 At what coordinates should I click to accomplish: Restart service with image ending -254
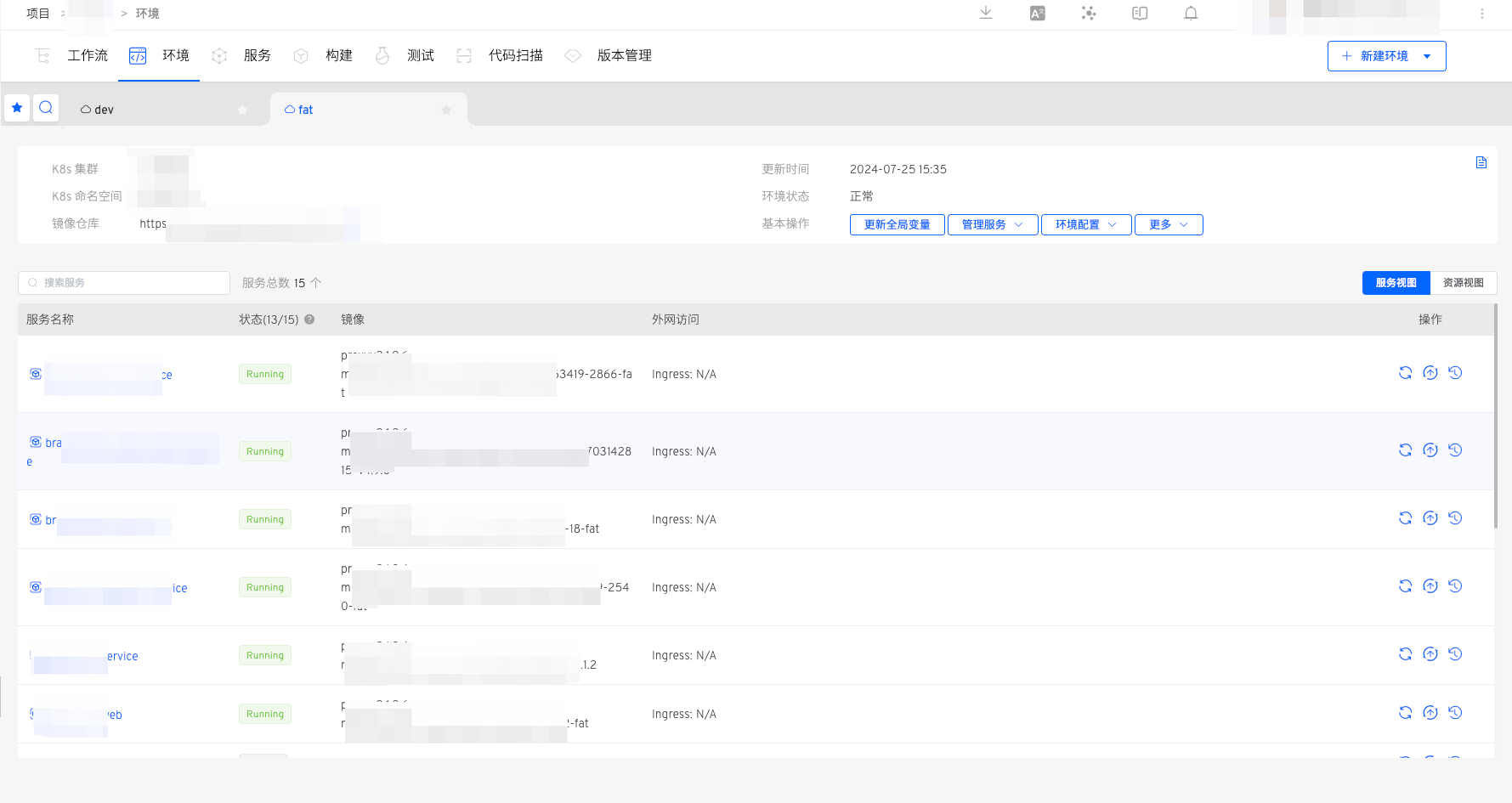(x=1405, y=585)
